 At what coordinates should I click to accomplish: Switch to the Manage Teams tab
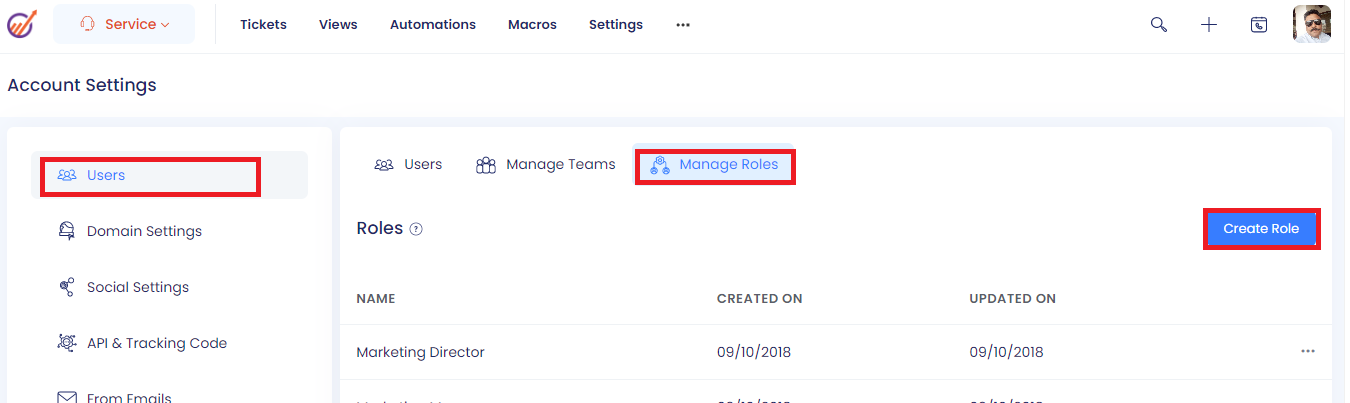(545, 164)
